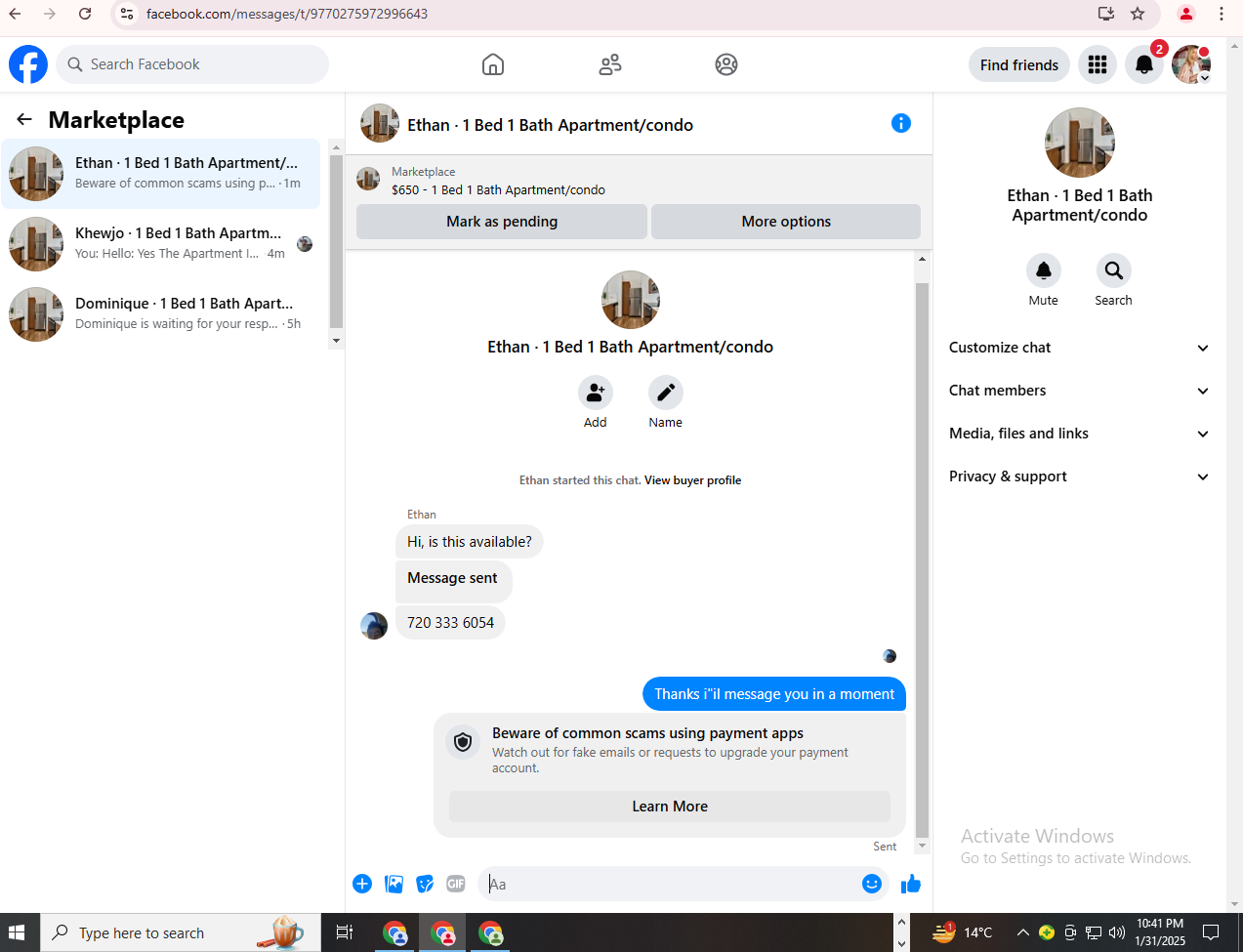Expand Chat members section

coord(1079,391)
